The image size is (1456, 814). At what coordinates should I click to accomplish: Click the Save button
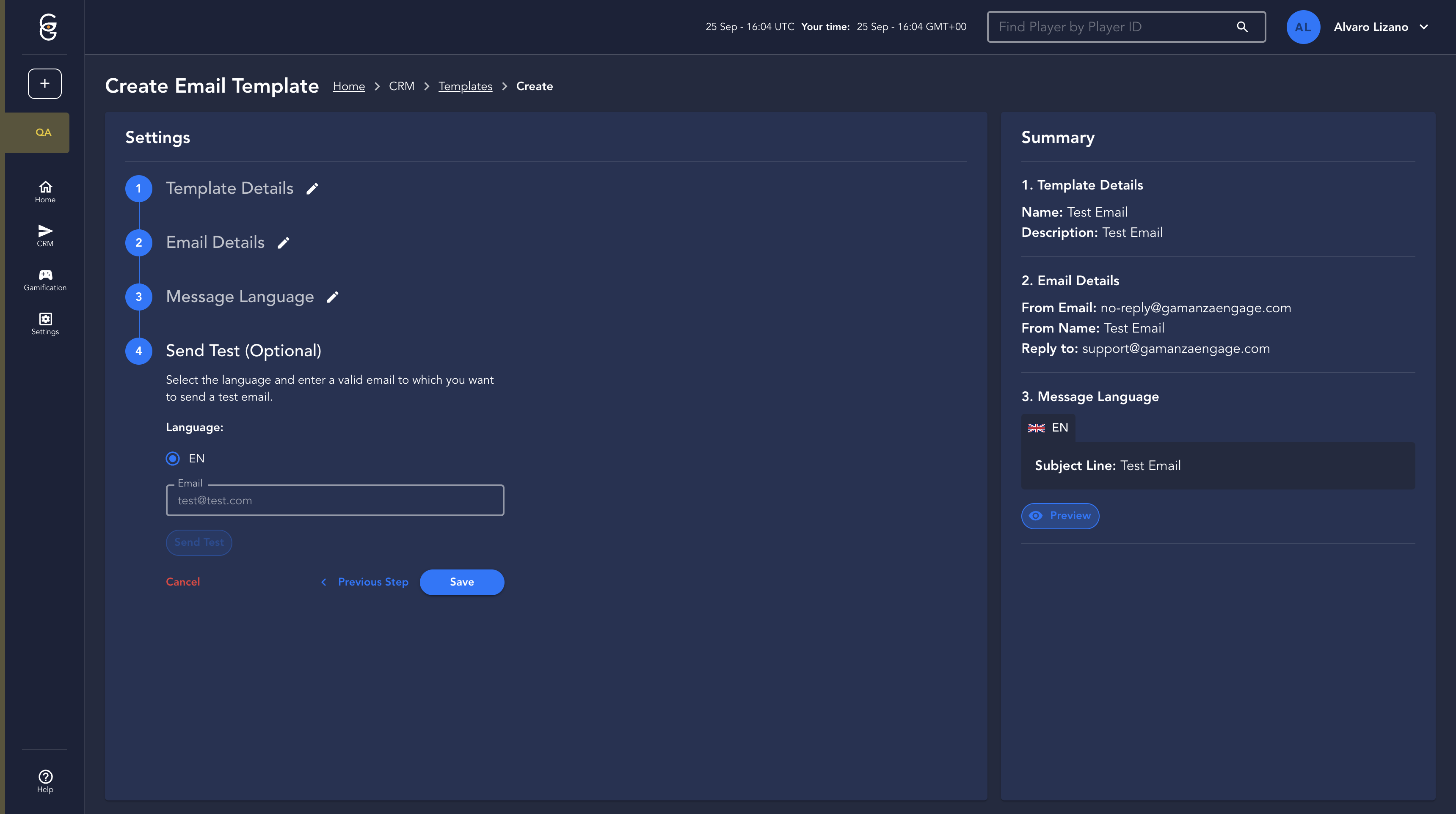click(461, 582)
